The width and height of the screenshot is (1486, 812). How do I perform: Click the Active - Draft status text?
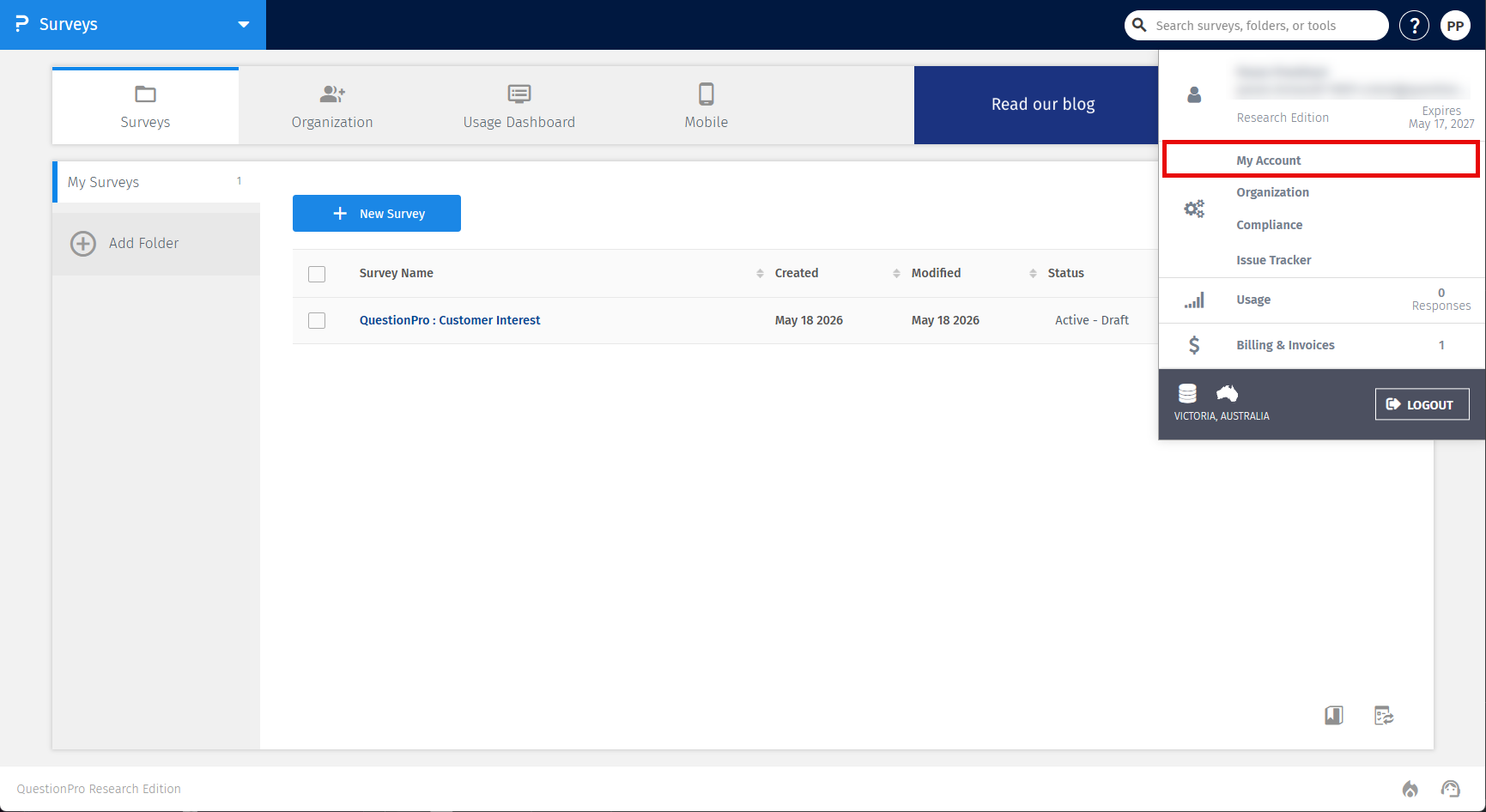(1091, 320)
